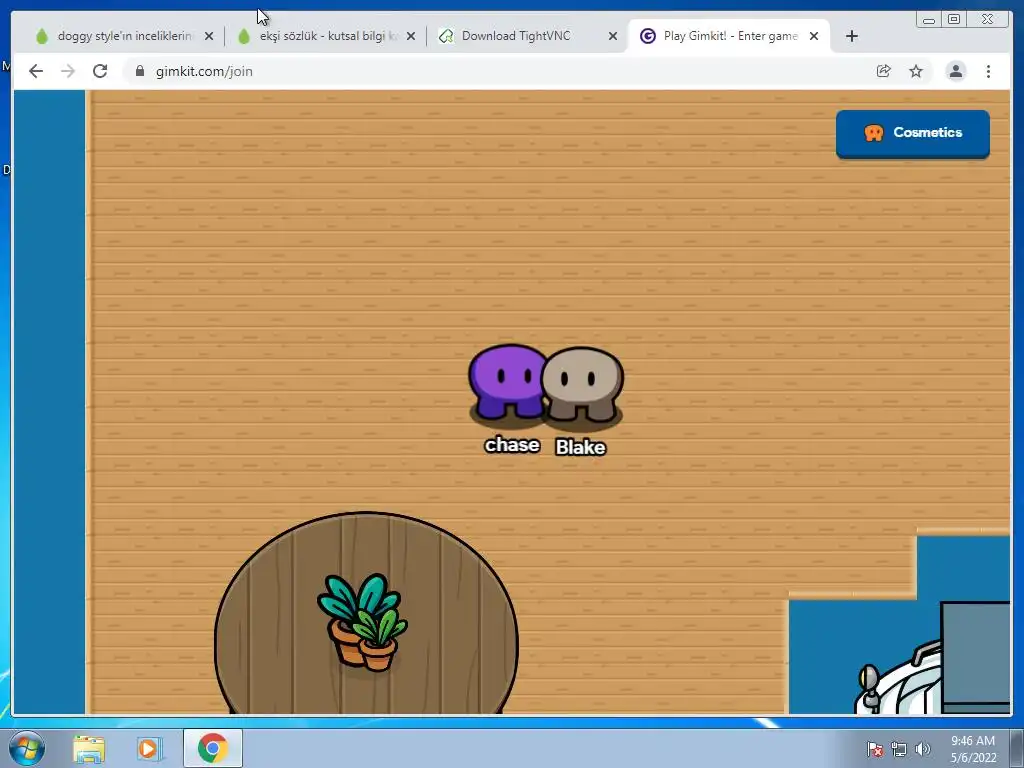Open the Cosmetics button
The height and width of the screenshot is (768, 1024).
(912, 133)
